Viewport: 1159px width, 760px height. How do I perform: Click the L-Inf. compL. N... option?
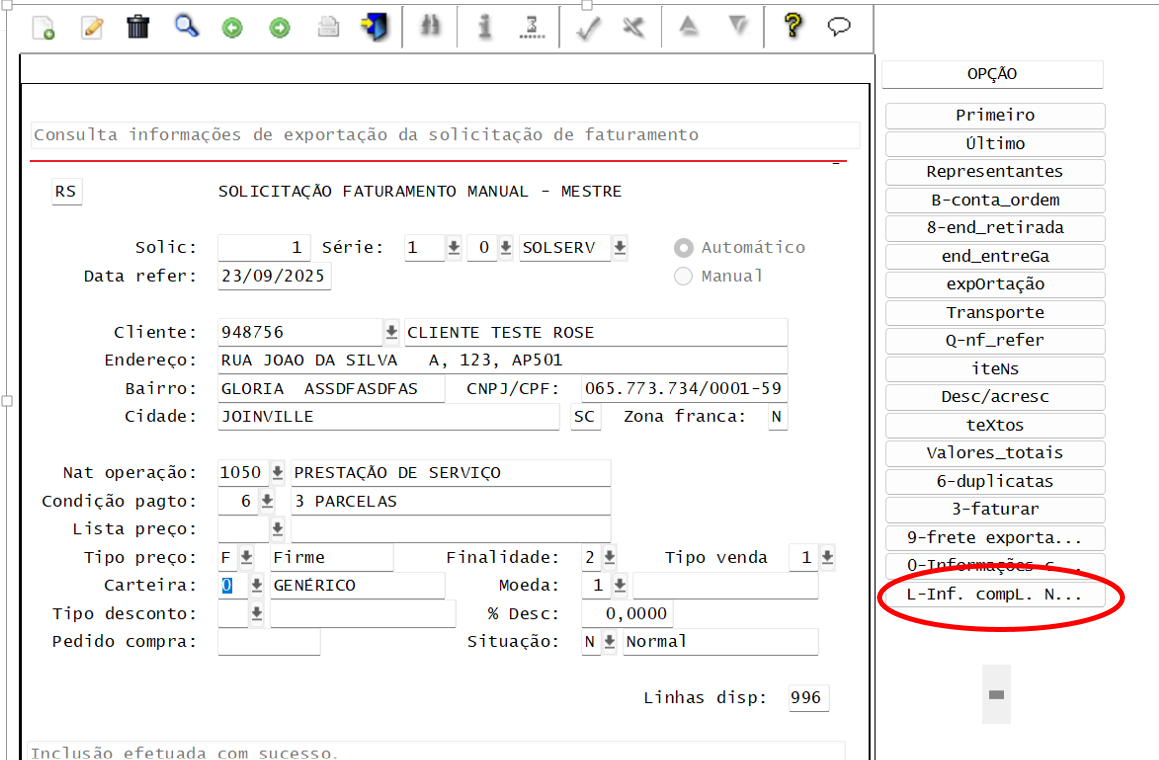995,594
